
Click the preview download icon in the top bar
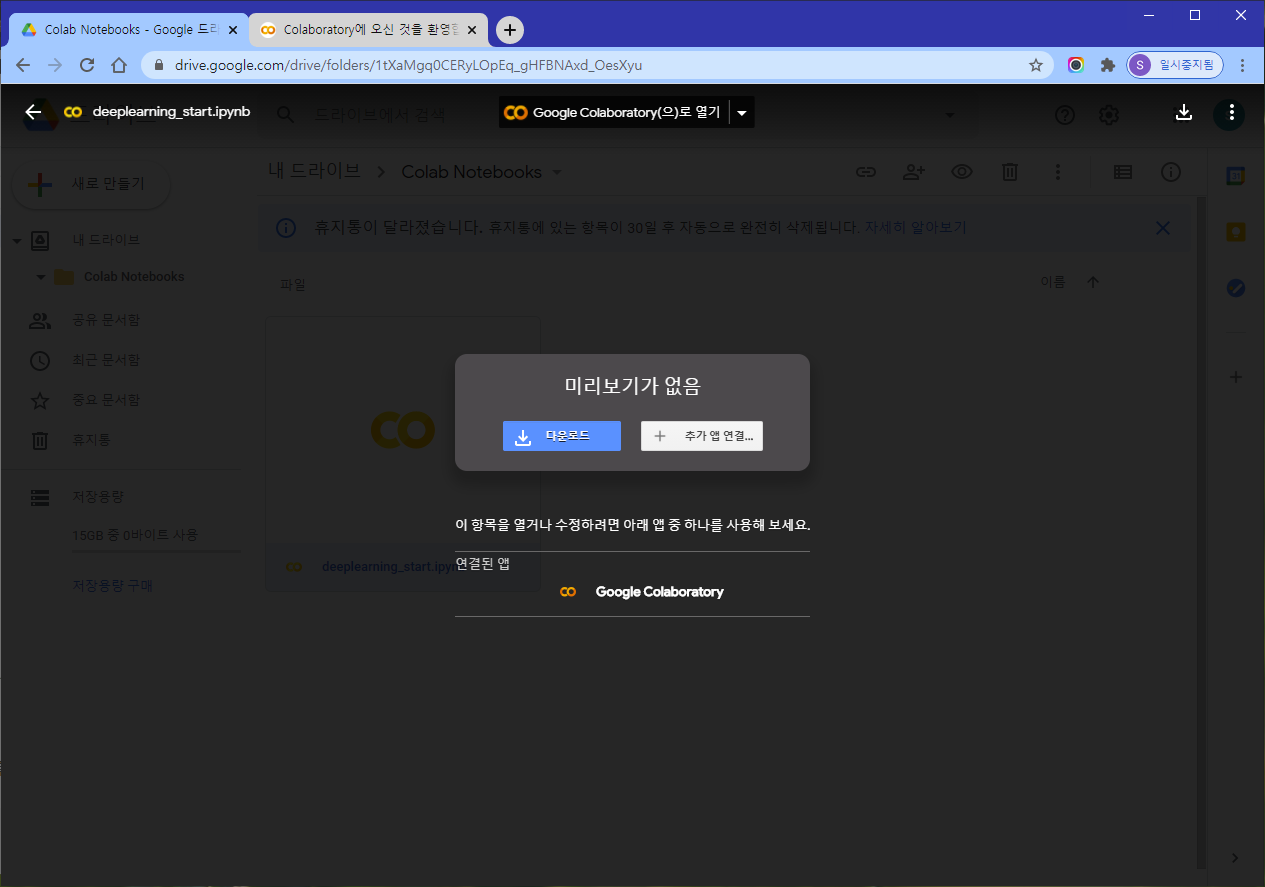click(x=1184, y=112)
